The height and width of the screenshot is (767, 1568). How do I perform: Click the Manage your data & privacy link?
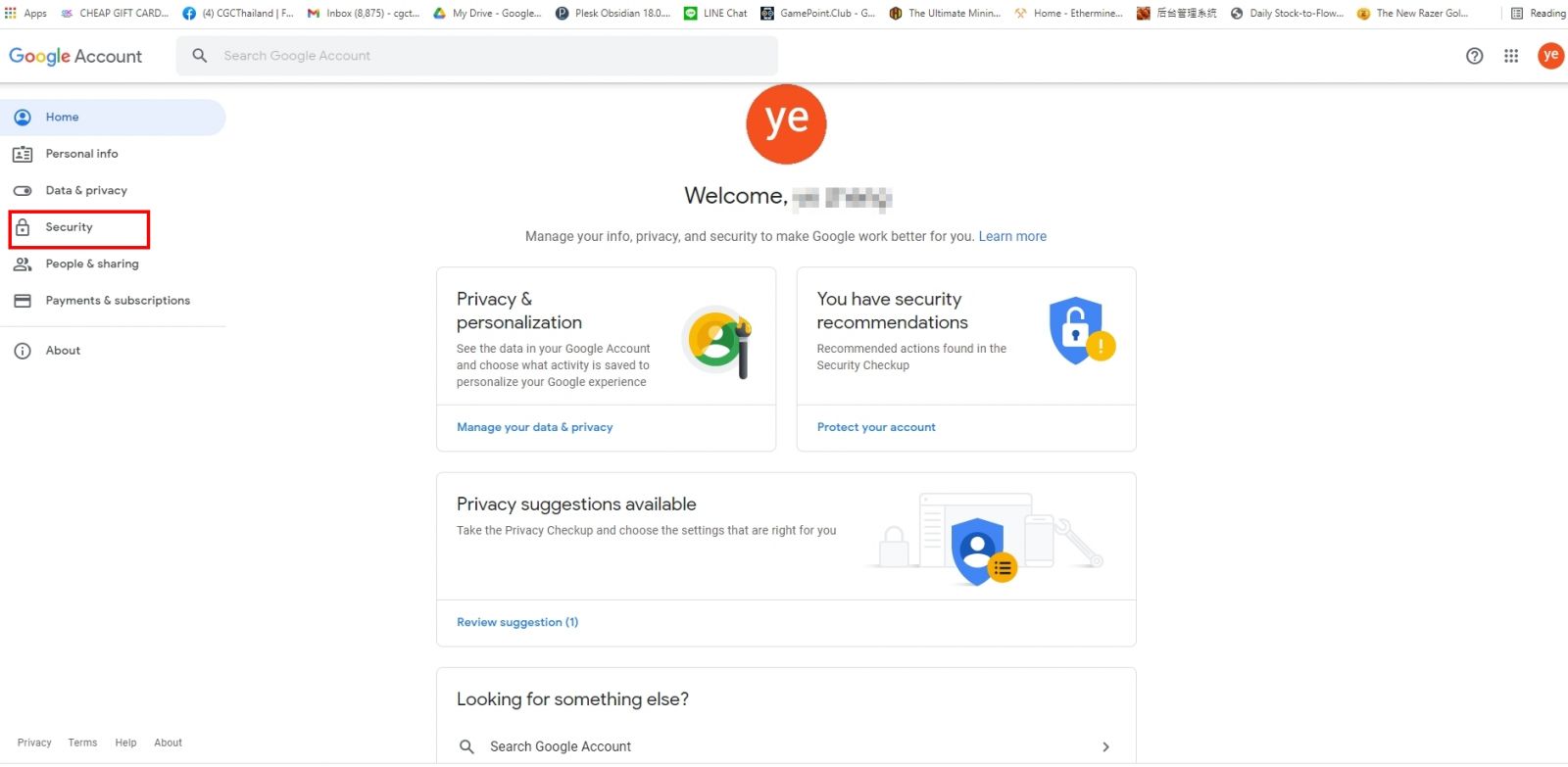tap(535, 427)
